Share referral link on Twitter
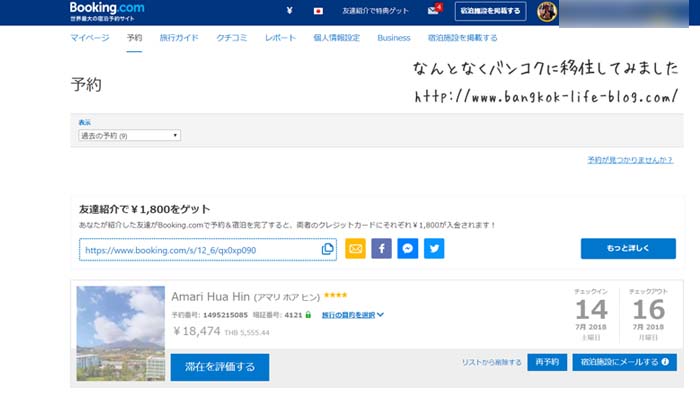Image resolution: width=700 pixels, height=394 pixels. [434, 249]
